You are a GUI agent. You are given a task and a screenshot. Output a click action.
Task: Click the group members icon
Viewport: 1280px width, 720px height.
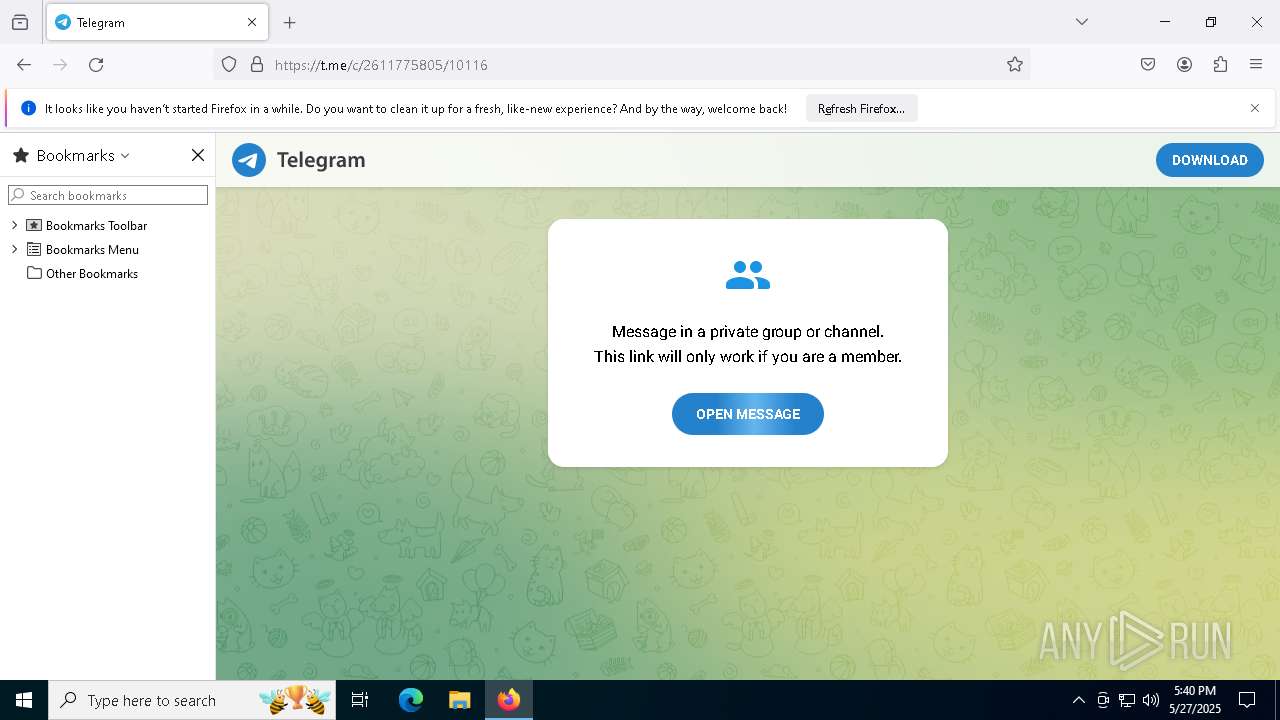point(748,275)
